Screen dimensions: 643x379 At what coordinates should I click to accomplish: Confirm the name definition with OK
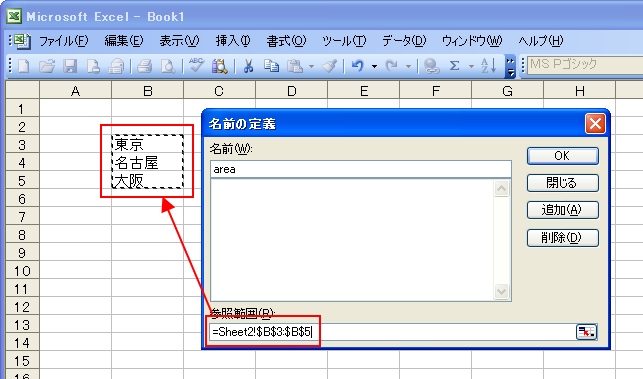(562, 156)
